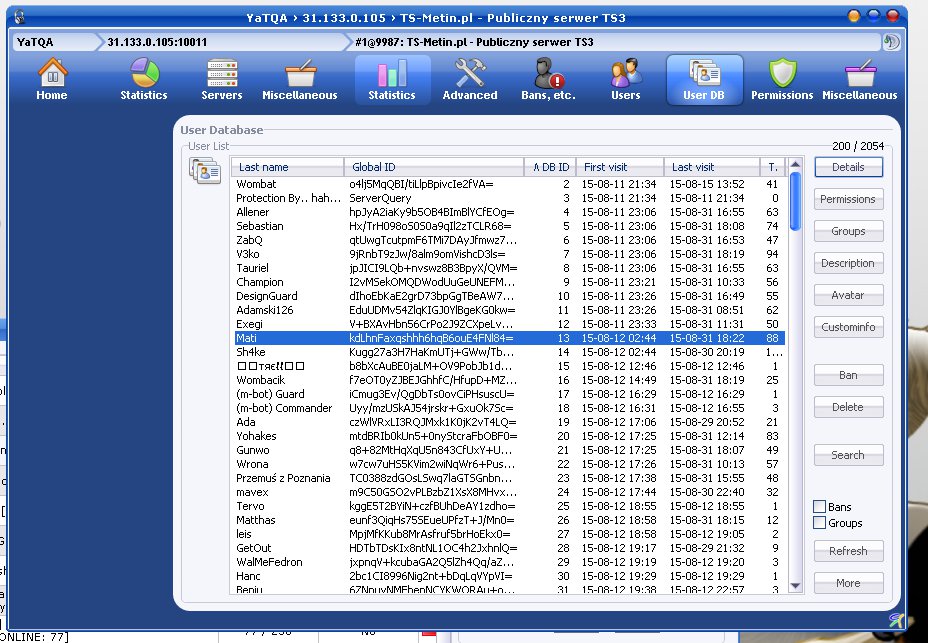Open the Home section
This screenshot has height=643, width=928.
(51, 80)
